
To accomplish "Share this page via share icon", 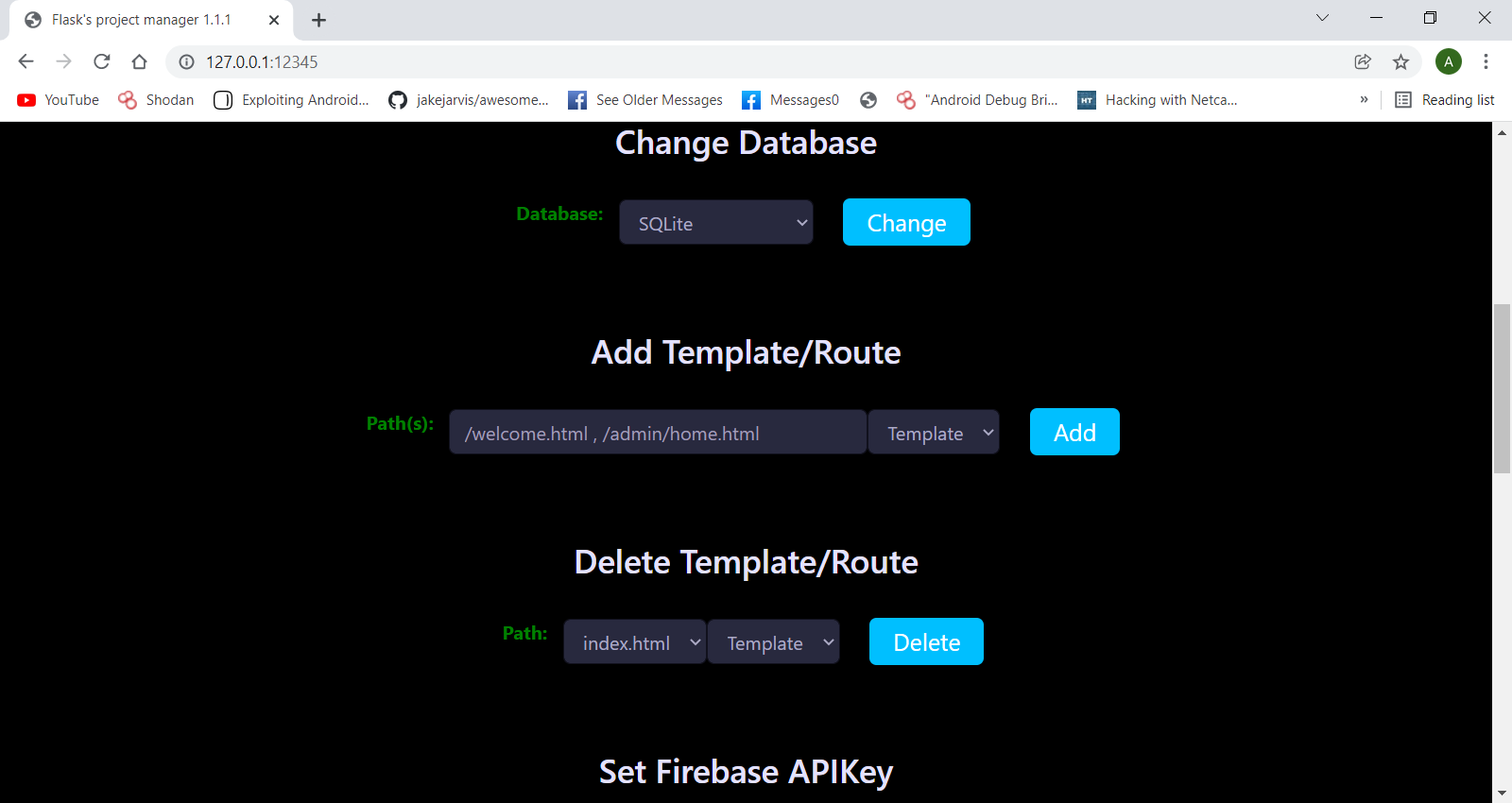I will click(1363, 61).
